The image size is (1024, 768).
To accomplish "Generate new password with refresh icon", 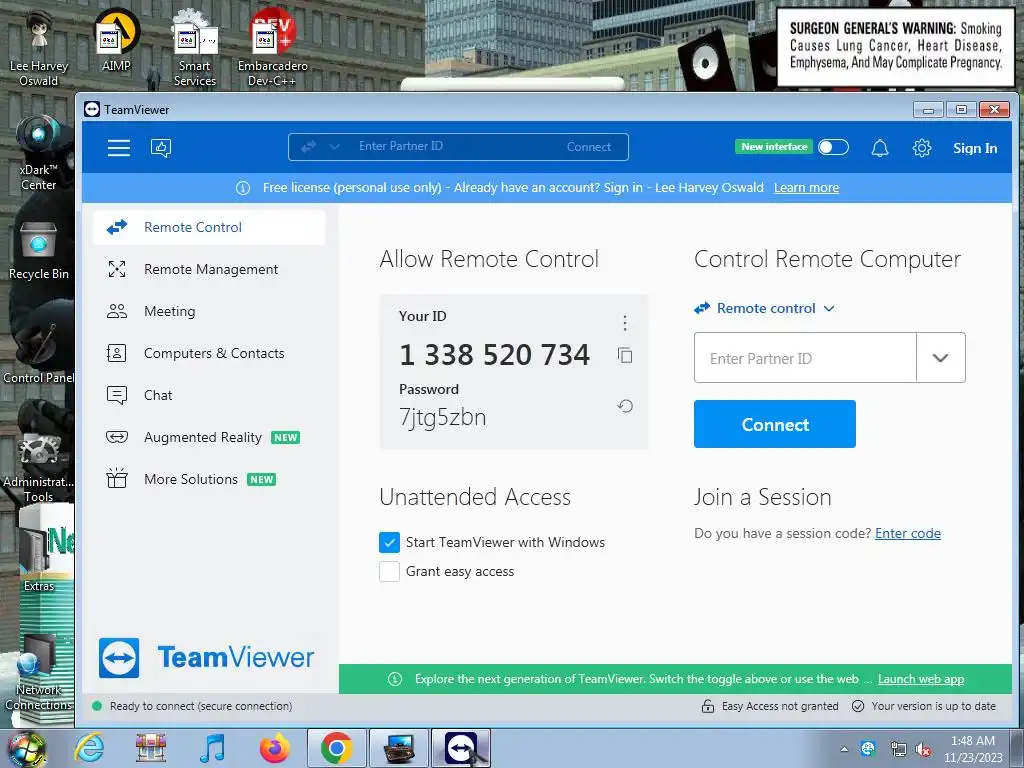I will coord(624,406).
